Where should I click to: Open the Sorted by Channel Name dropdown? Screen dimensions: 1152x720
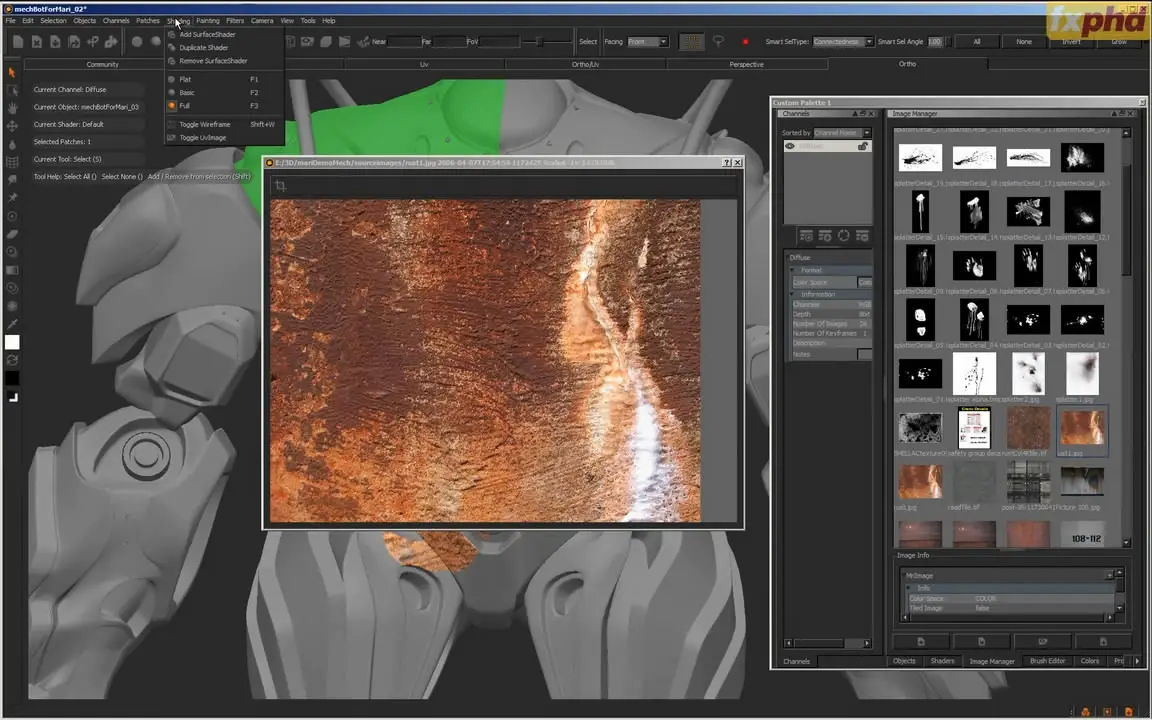pyautogui.click(x=841, y=133)
